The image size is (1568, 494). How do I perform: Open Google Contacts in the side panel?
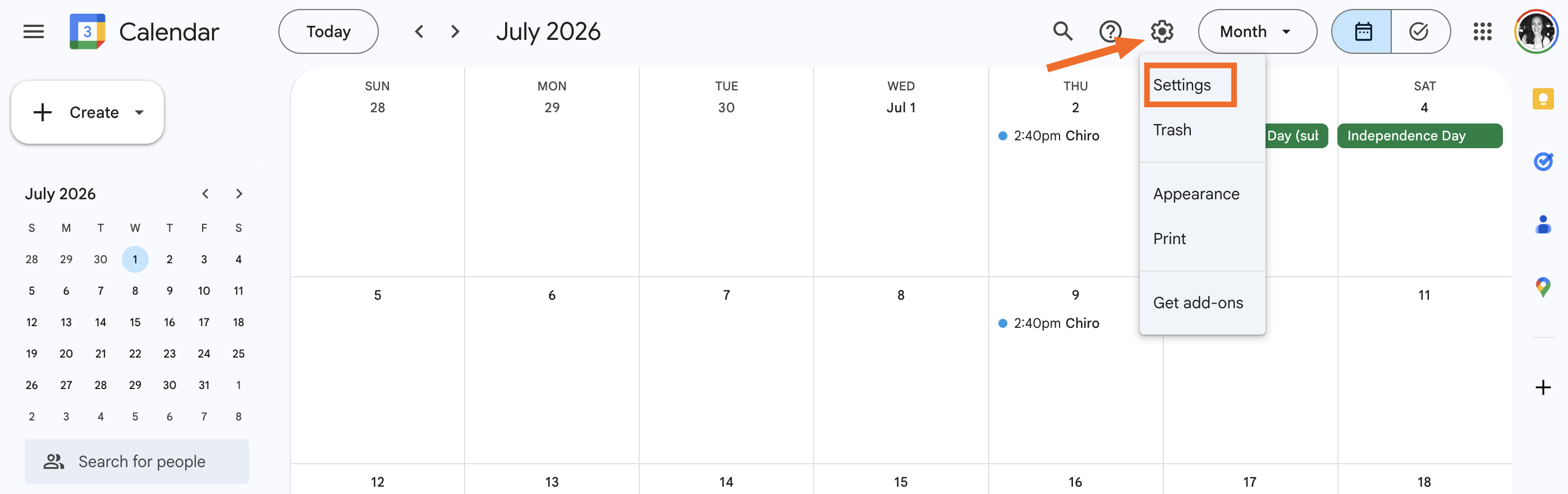1544,224
